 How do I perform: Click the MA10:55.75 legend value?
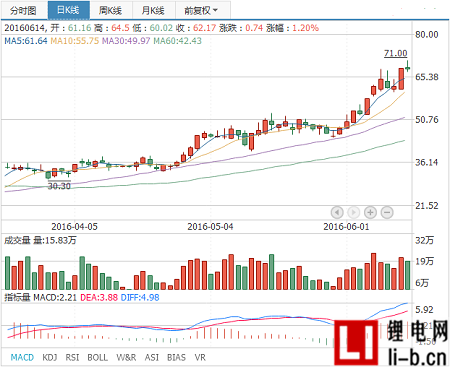(75, 41)
